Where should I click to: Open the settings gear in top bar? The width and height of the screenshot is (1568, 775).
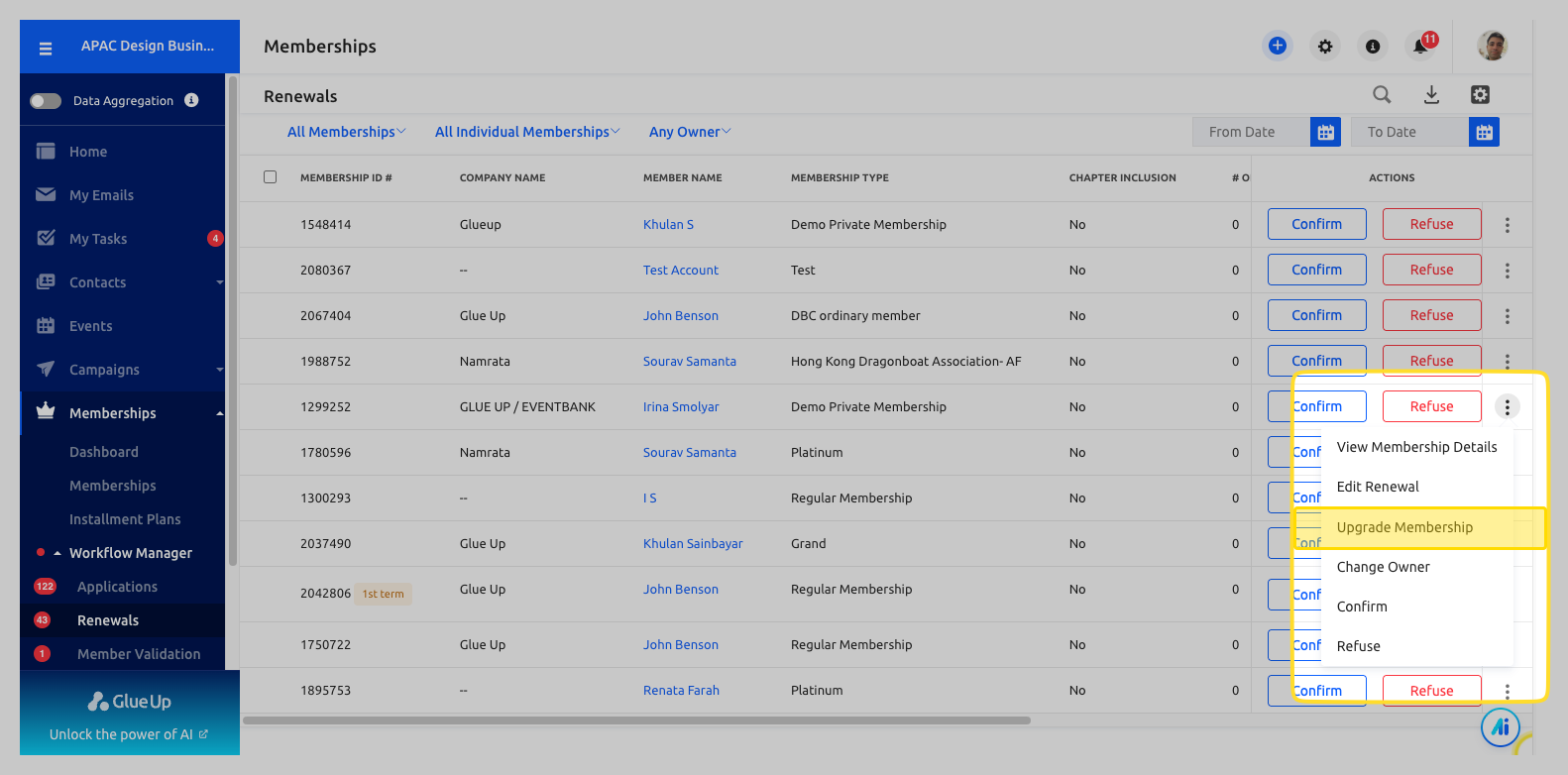point(1325,47)
